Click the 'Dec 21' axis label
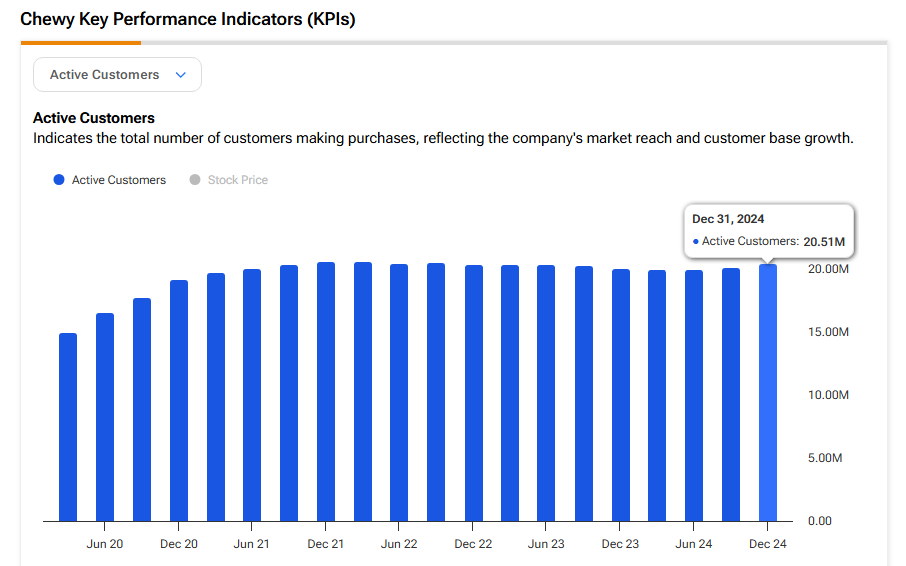 [x=325, y=544]
